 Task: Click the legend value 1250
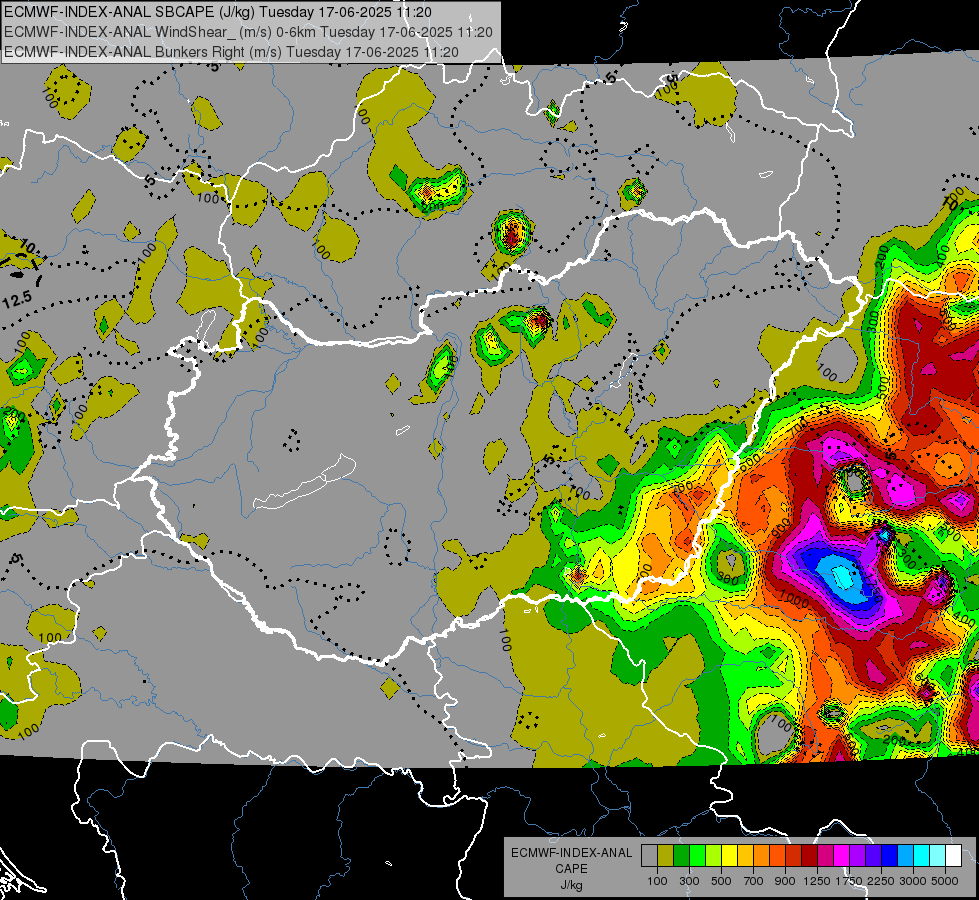tap(817, 881)
